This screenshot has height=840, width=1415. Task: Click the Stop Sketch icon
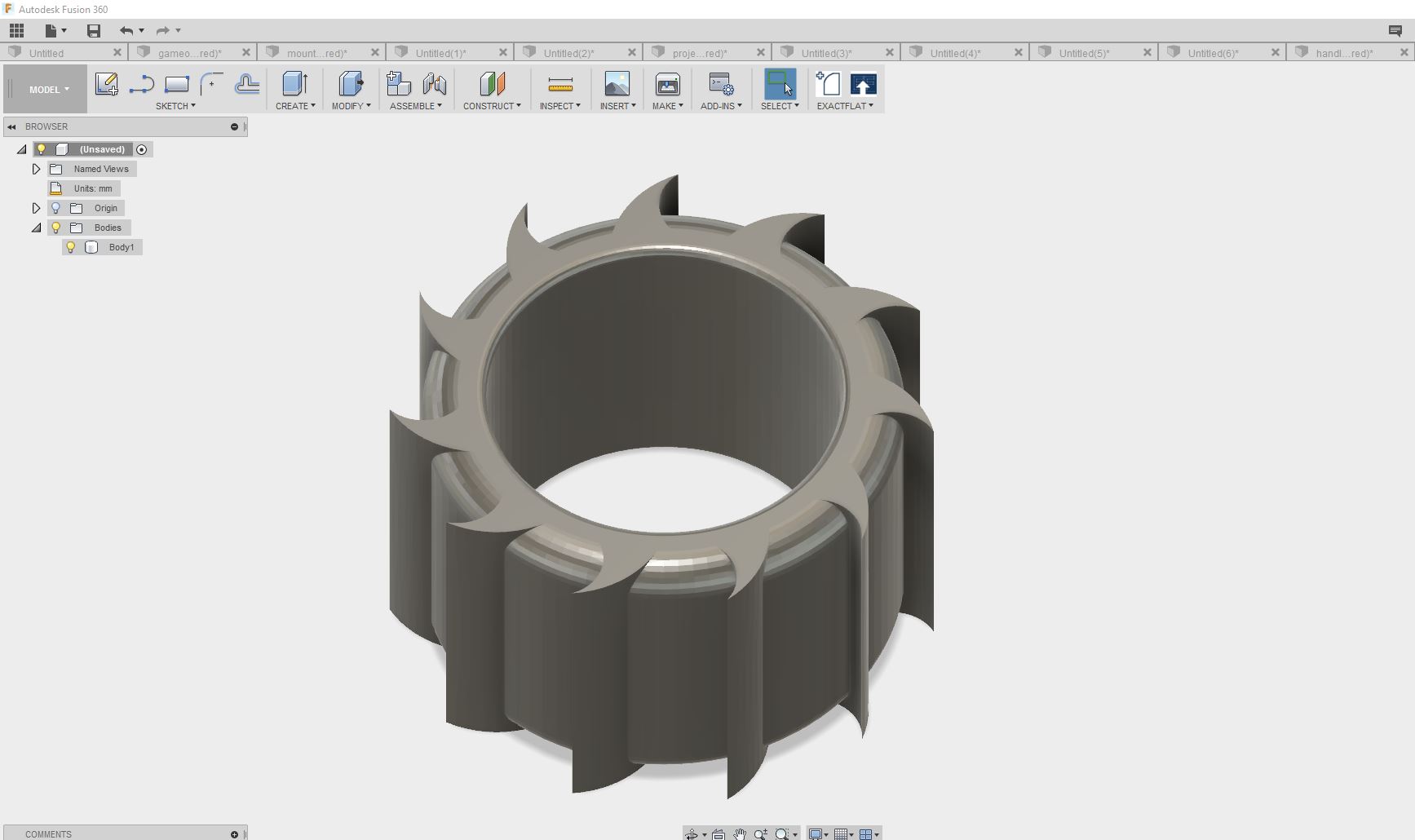[246, 84]
